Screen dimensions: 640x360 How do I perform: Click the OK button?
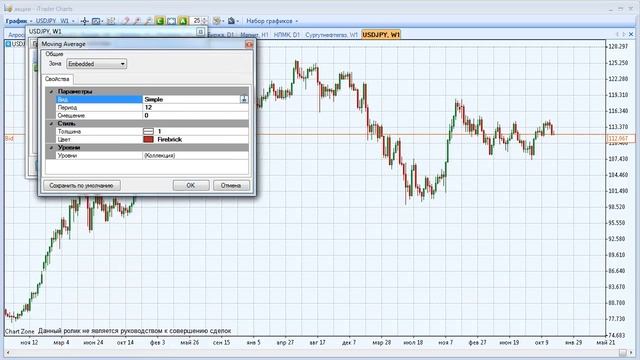coord(191,185)
